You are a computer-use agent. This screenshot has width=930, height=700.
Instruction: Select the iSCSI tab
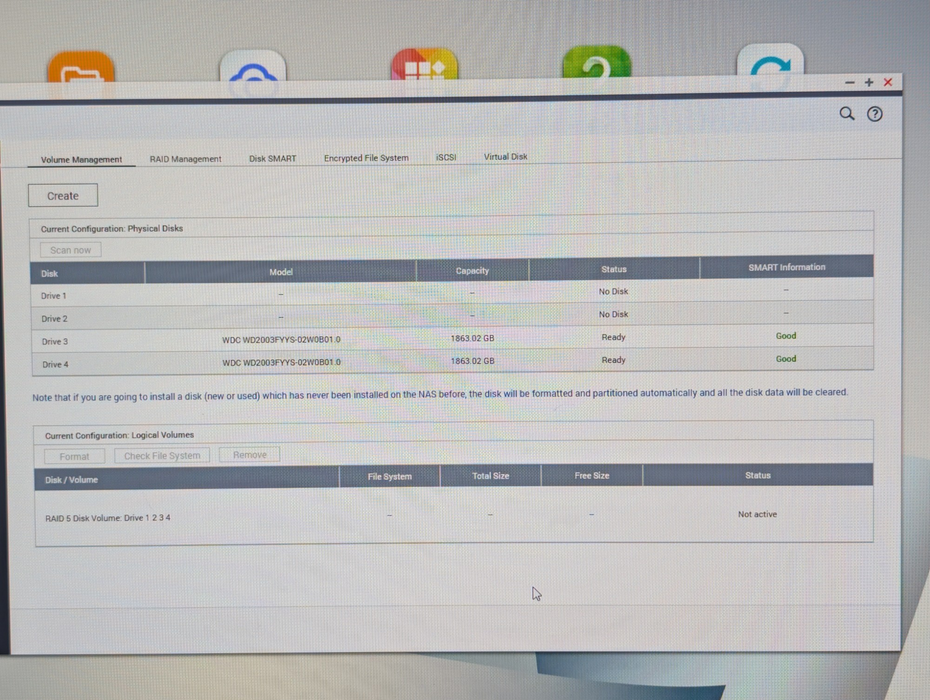click(x=446, y=157)
